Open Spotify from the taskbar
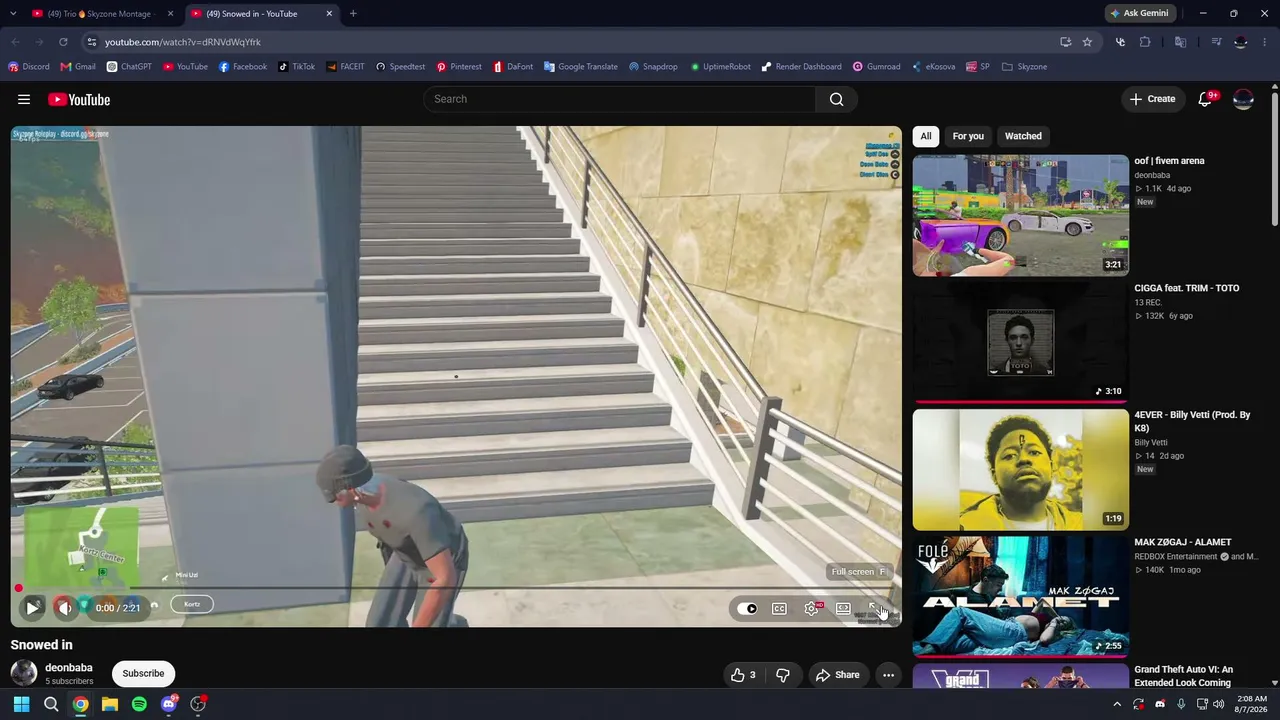1280x720 pixels. pos(139,704)
